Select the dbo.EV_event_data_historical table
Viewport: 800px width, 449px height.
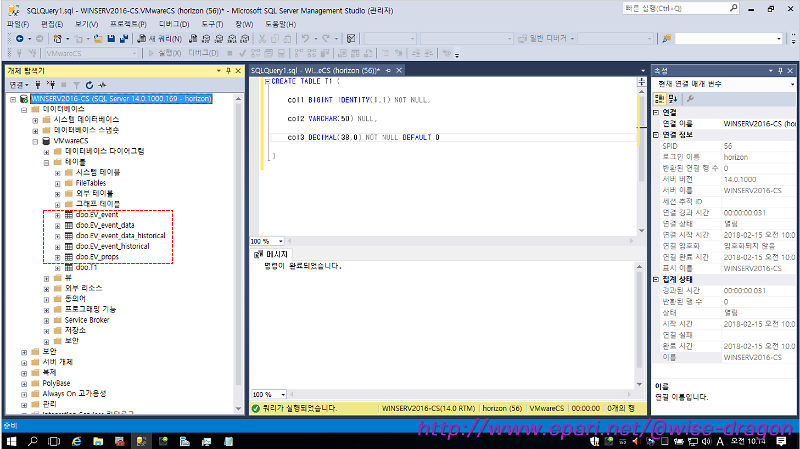120,236
